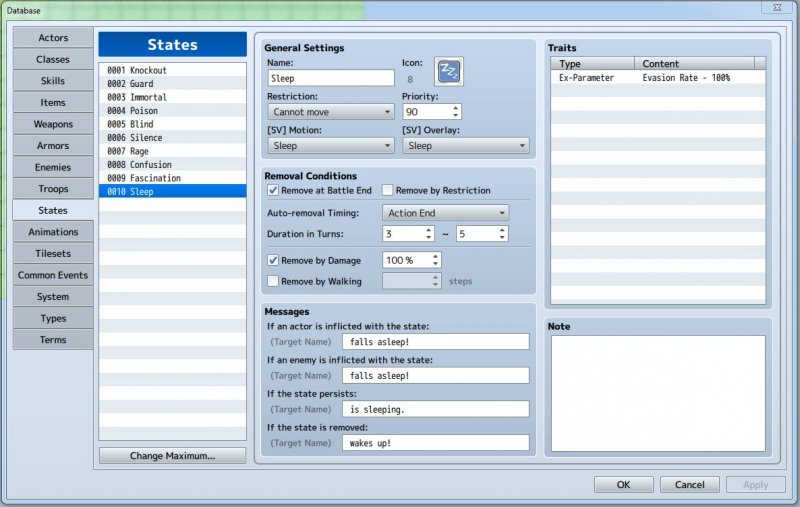Viewport: 800px width, 507px height.
Task: Toggle Remove by Damage checkbox
Action: click(x=273, y=260)
